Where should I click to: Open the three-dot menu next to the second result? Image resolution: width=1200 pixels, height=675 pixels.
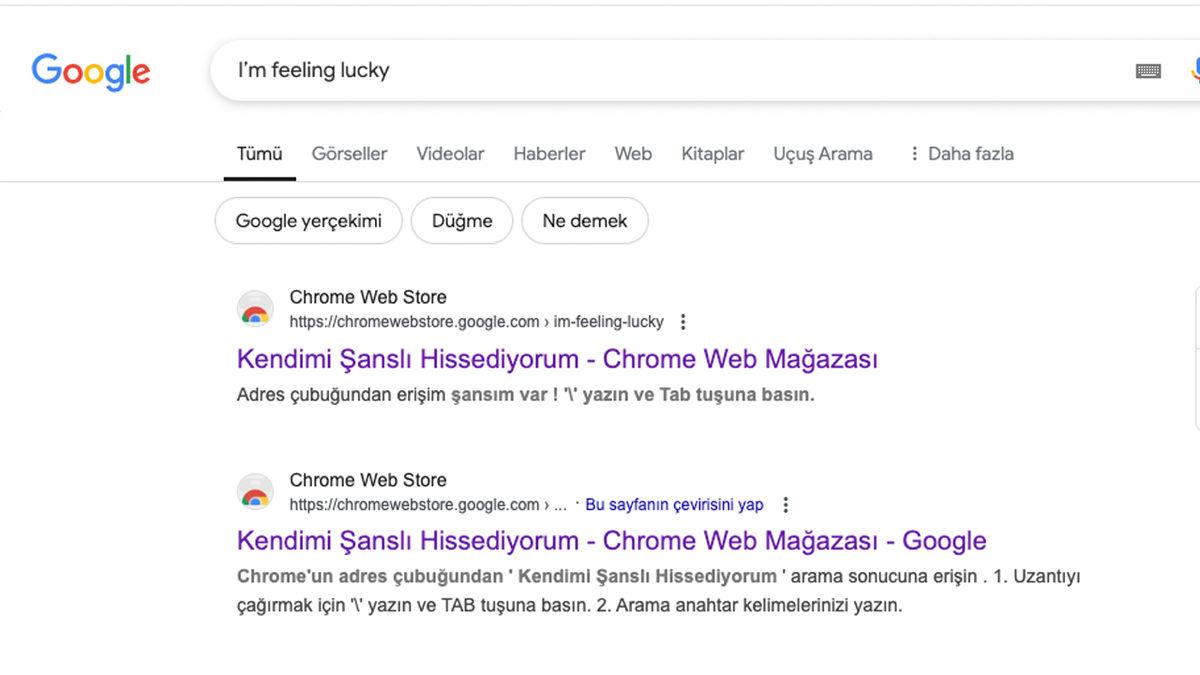[786, 505]
